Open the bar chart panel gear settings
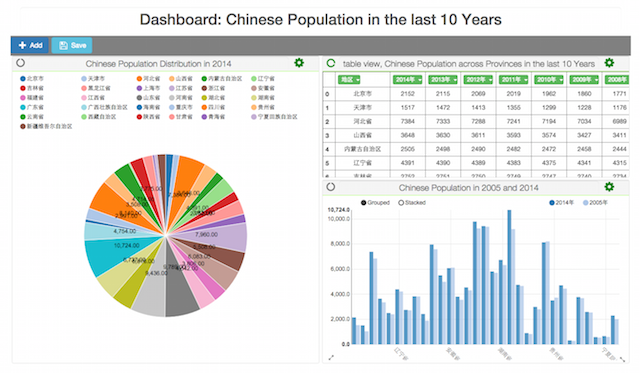 609,187
